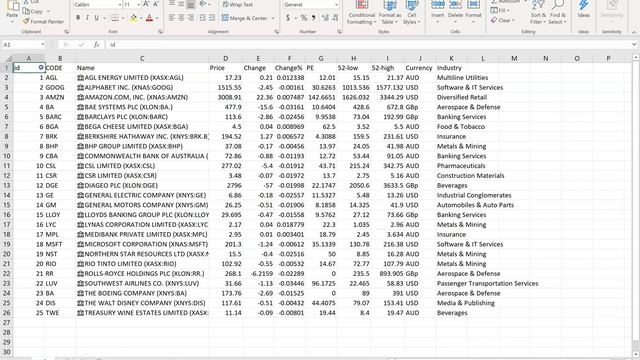Align text to the right
Viewport: 640px width, 360px height.
pos(190,18)
